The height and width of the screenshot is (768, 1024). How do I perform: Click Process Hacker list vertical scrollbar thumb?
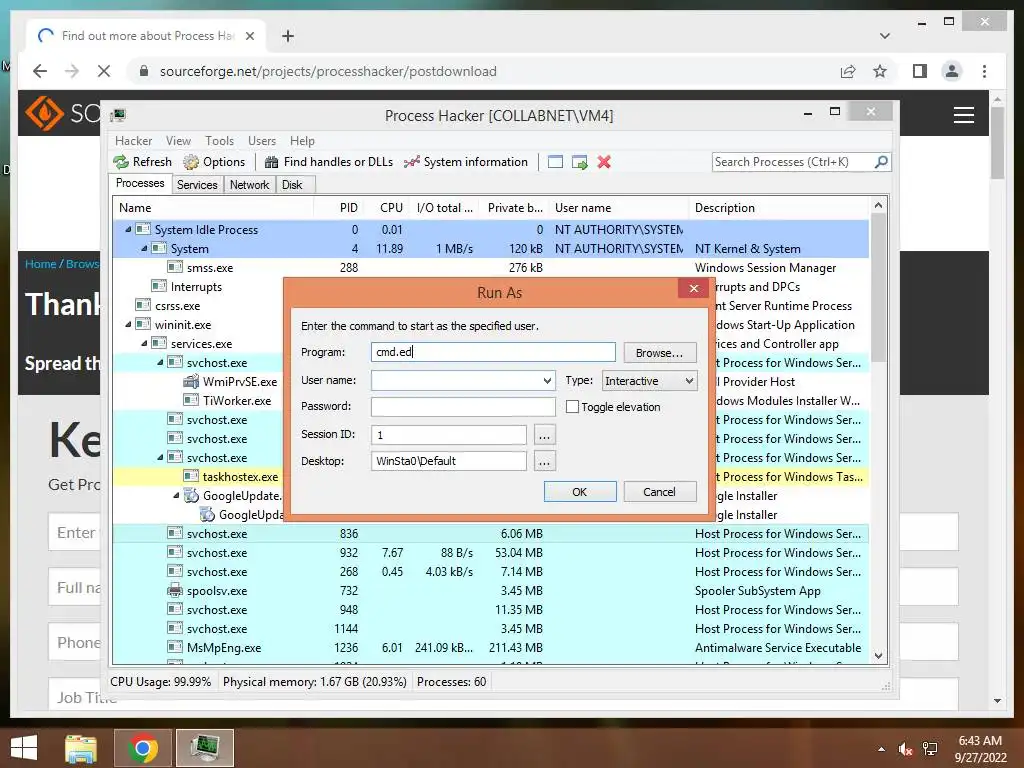[x=878, y=287]
